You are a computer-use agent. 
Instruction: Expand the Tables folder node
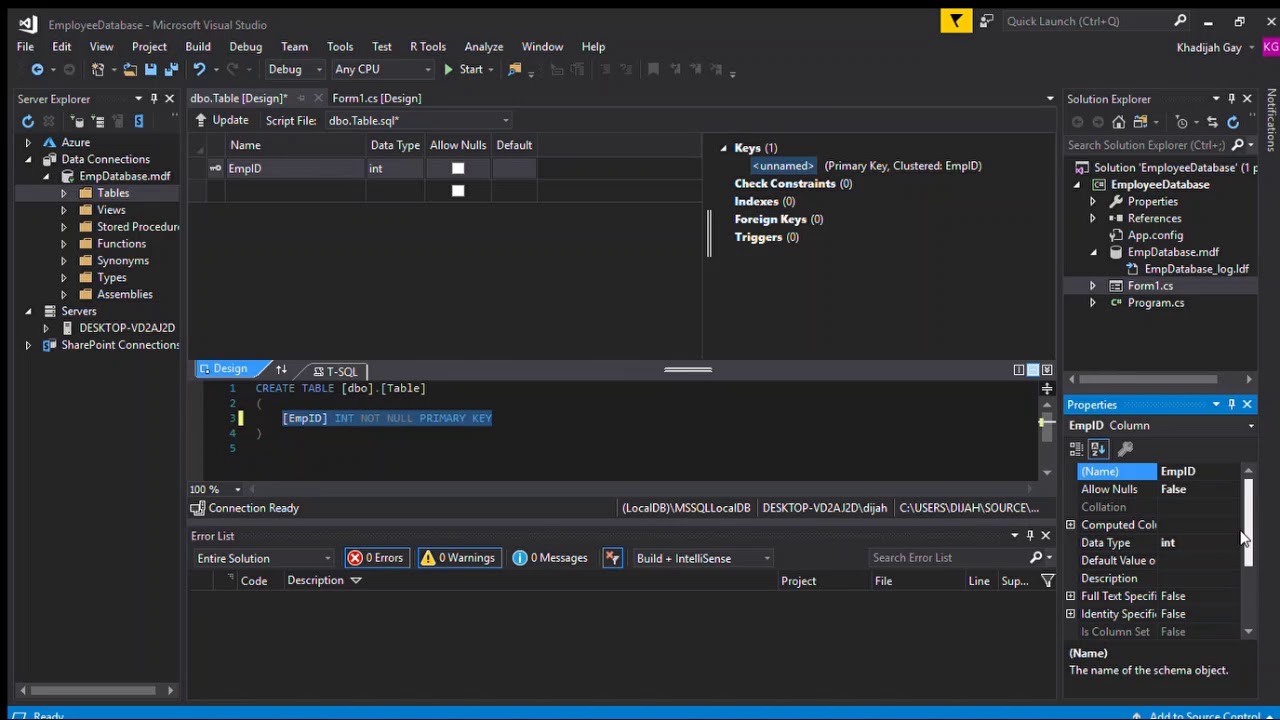coord(63,194)
